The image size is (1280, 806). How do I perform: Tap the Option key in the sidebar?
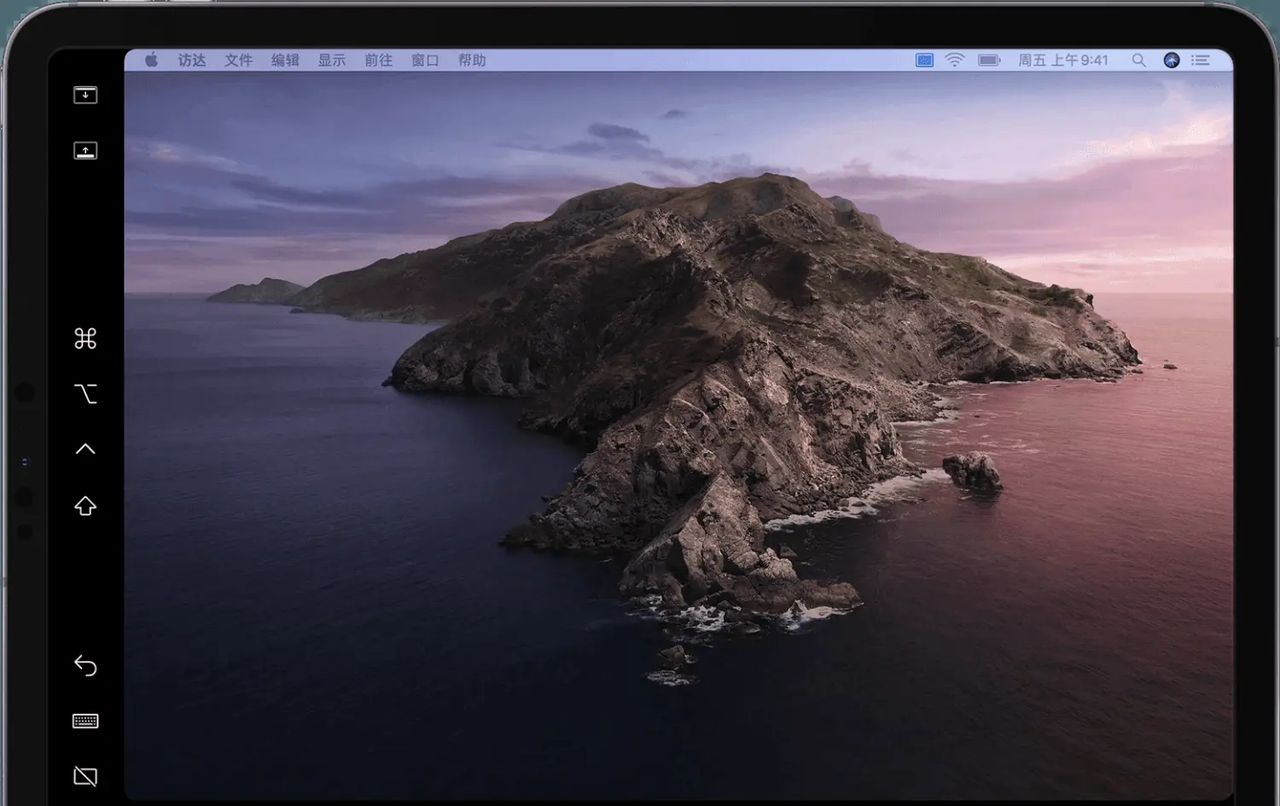pos(85,394)
